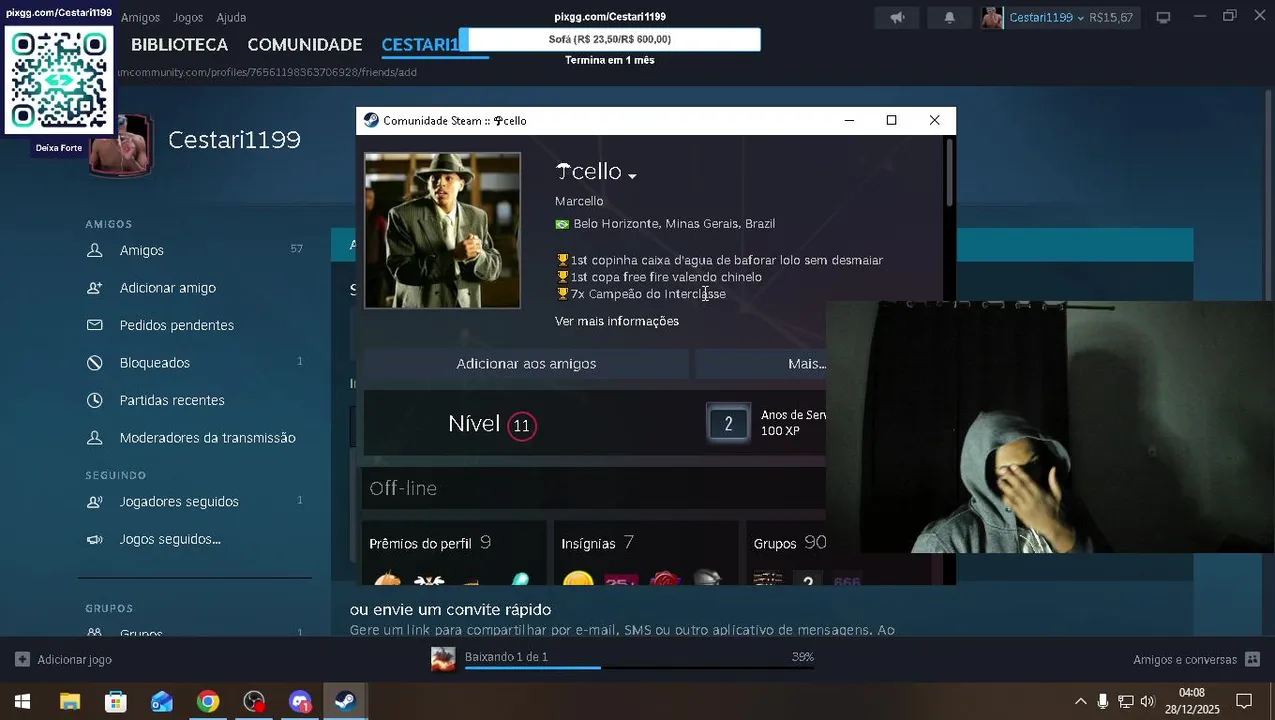Click the megaphone announcements icon

coord(897,17)
